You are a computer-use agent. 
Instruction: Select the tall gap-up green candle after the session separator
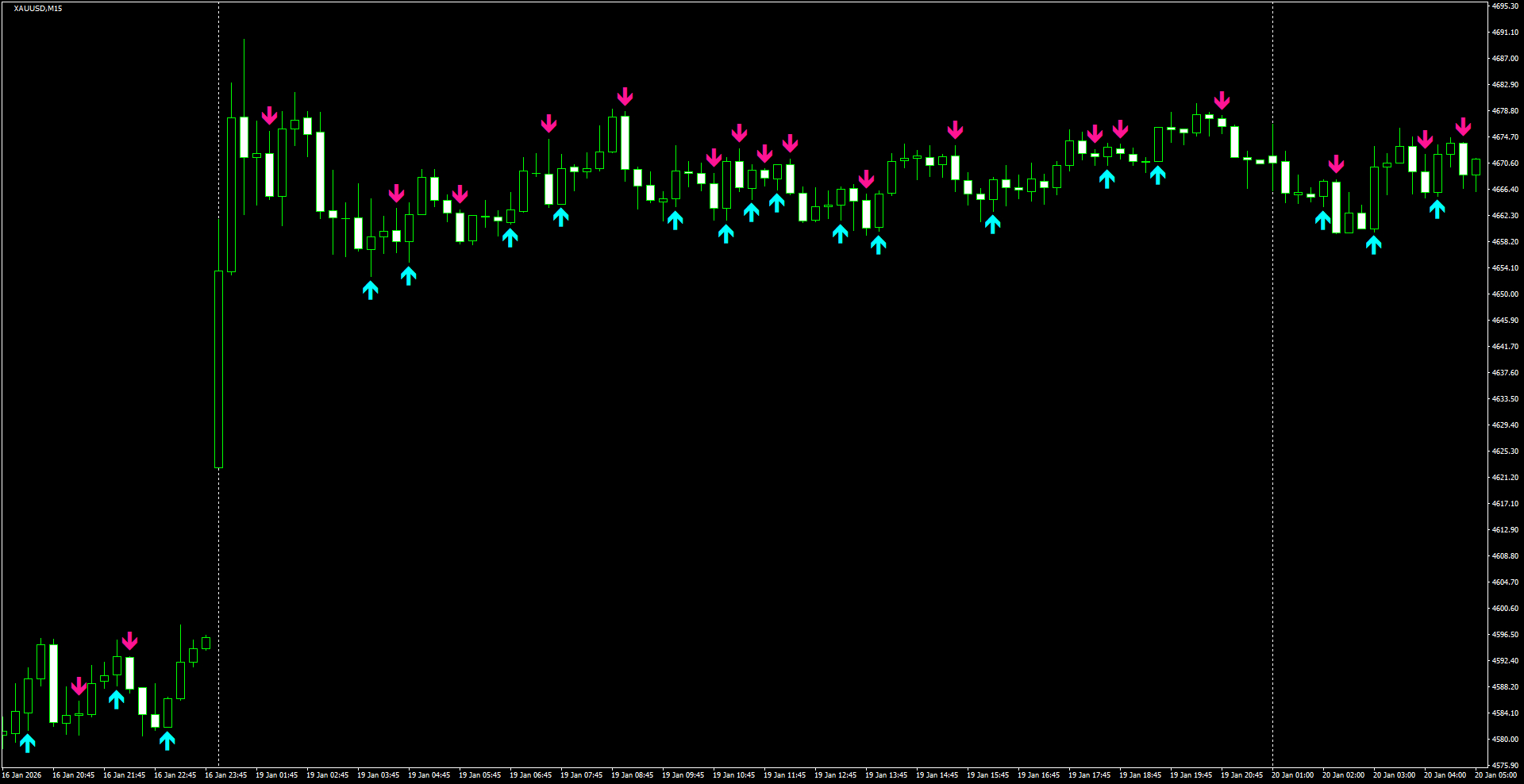[218, 369]
